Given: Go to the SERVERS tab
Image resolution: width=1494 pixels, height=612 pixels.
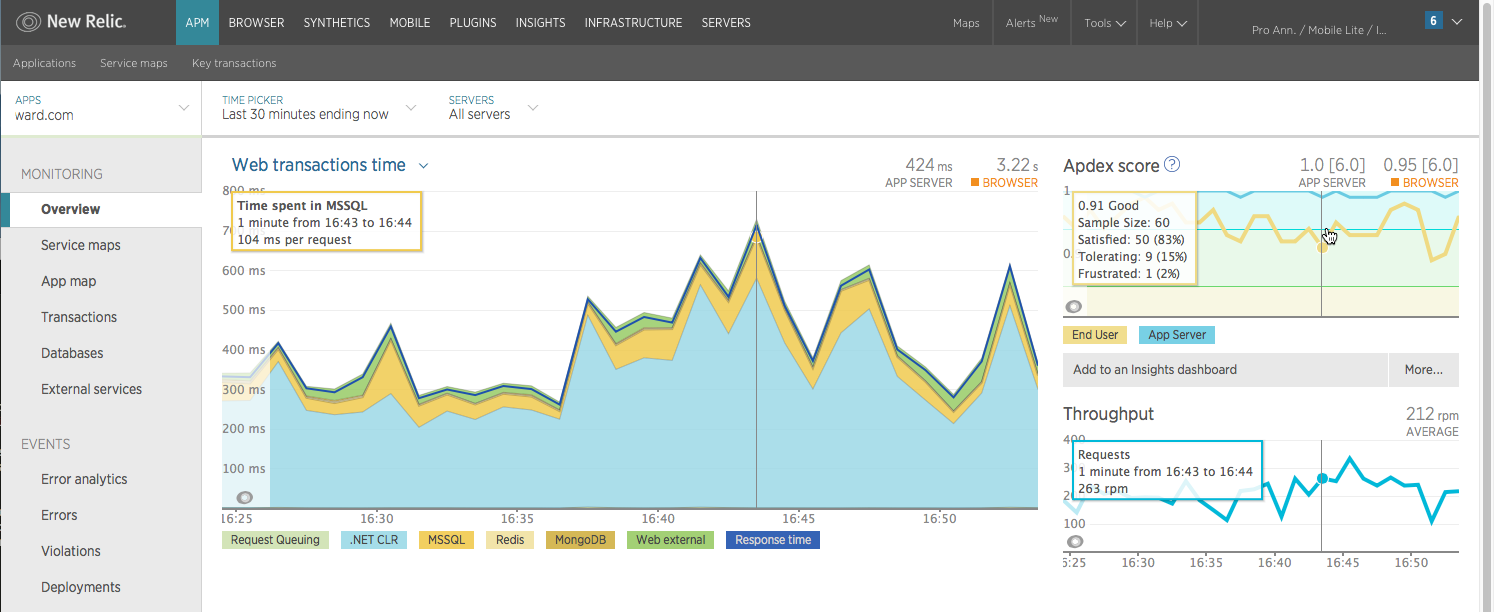Looking at the screenshot, I should pyautogui.click(x=726, y=23).
